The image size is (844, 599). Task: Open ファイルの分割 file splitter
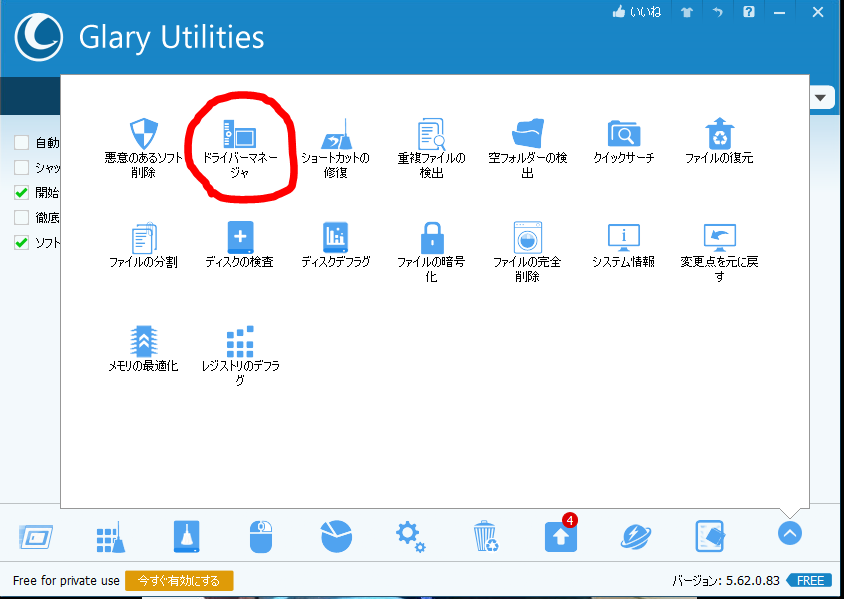(144, 245)
